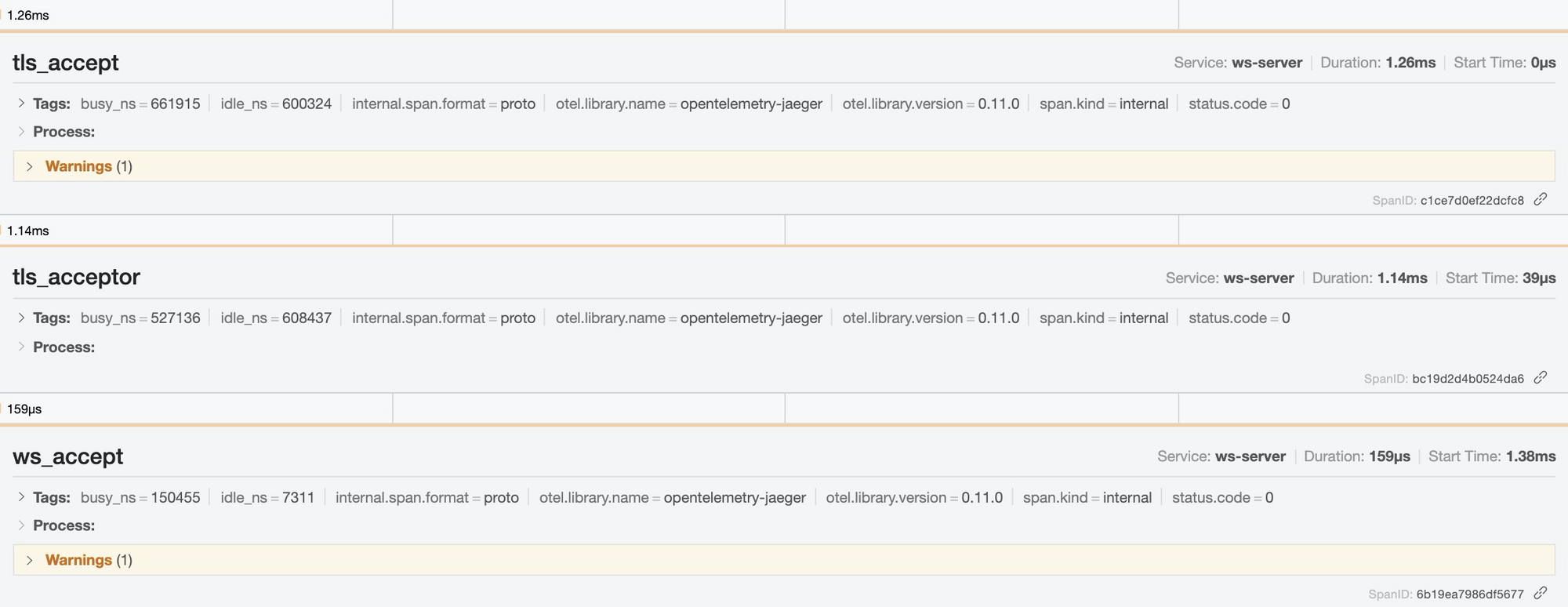This screenshot has width=1568, height=607.
Task: Click idle_ns = 600324 tag
Action: point(276,104)
